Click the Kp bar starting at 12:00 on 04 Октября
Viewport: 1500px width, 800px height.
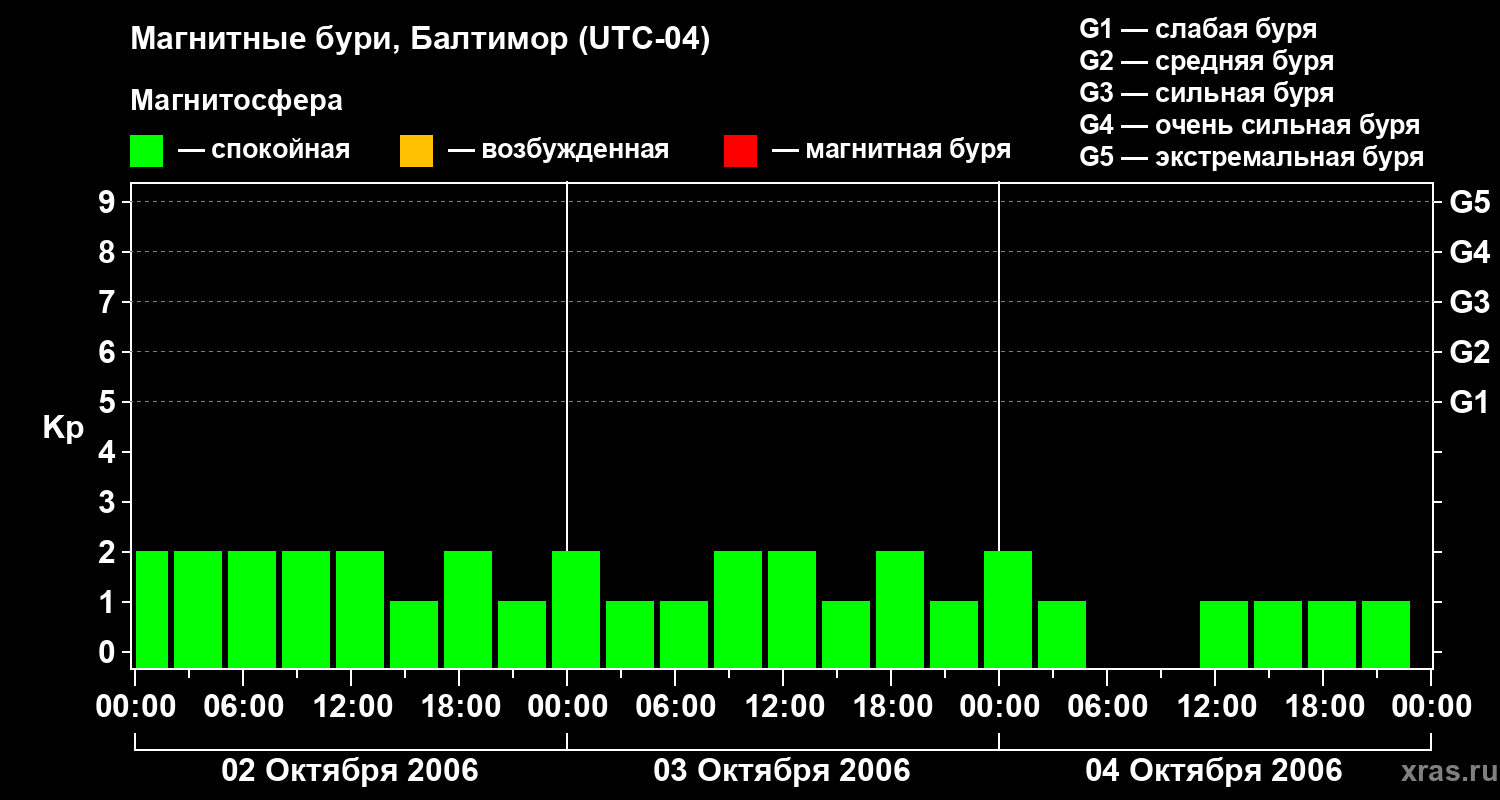[x=1224, y=634]
